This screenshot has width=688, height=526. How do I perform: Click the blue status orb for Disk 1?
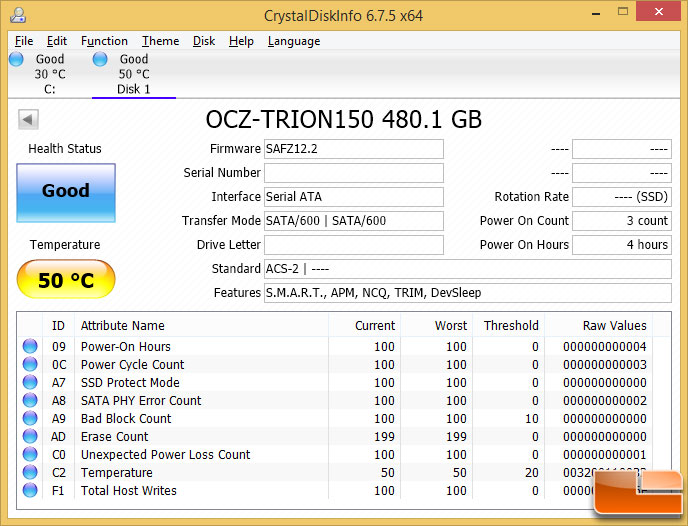[x=100, y=59]
